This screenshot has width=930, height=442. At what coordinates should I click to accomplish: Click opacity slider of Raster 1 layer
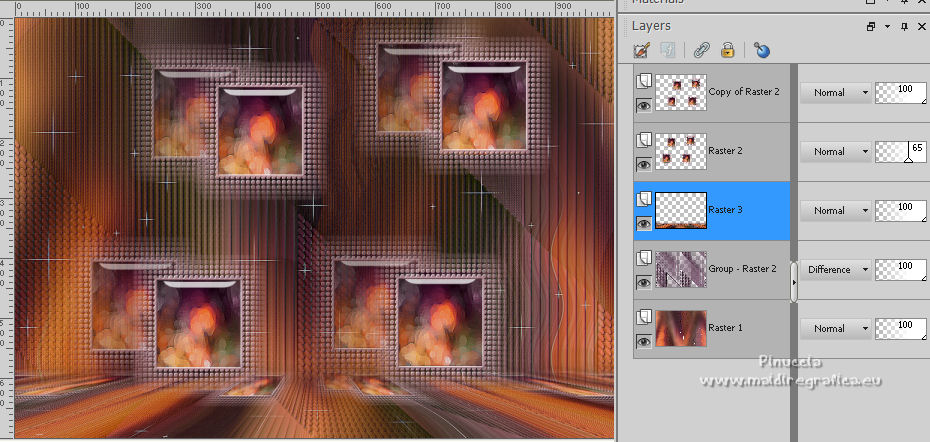tap(901, 328)
